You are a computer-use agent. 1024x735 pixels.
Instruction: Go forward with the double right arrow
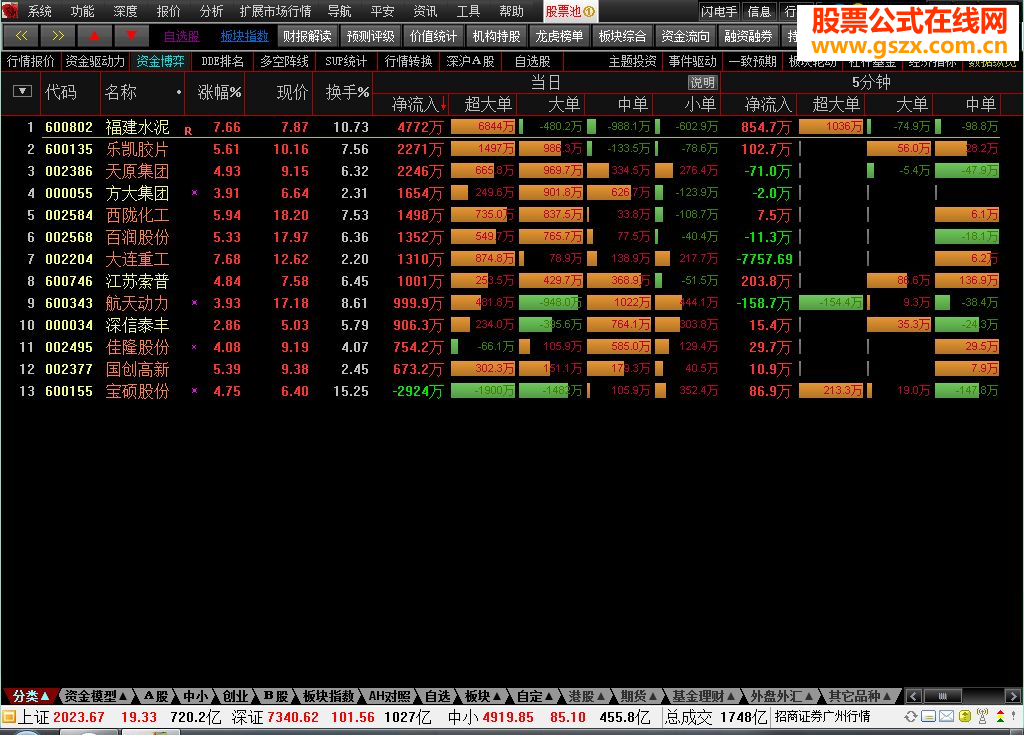57,36
